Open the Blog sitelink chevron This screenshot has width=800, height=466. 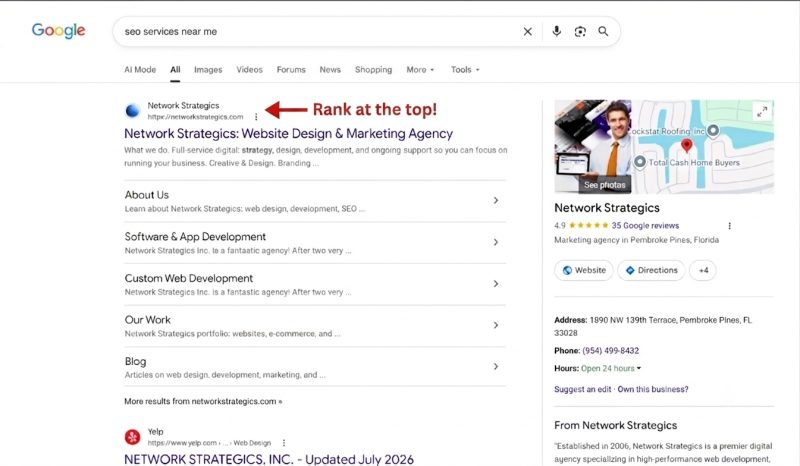[496, 366]
